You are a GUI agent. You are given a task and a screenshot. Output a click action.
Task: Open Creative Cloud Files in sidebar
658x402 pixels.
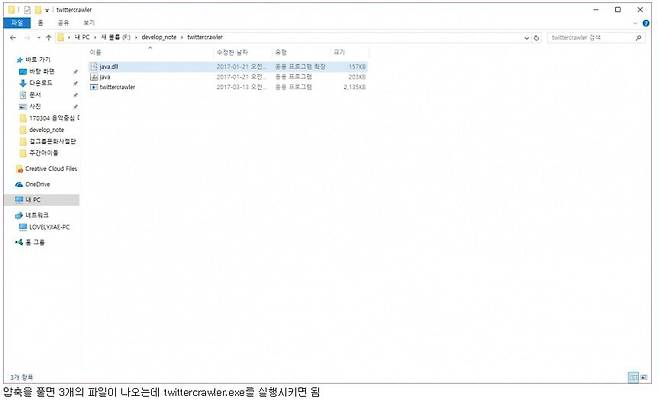(x=50, y=169)
